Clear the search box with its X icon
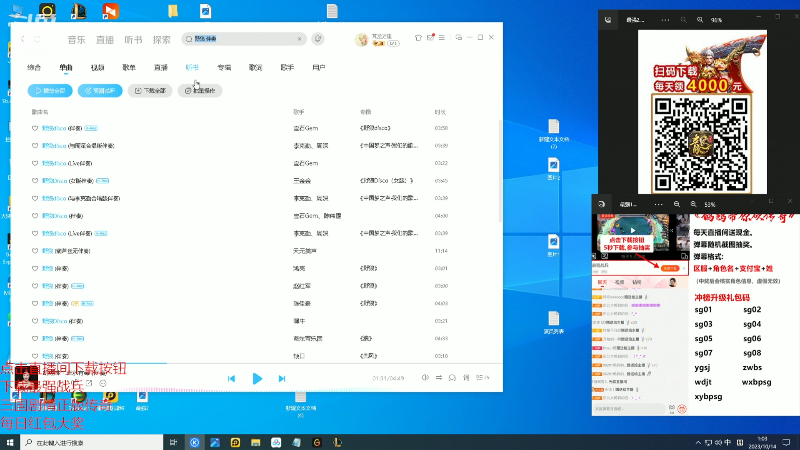Image resolution: width=800 pixels, height=450 pixels. pyautogui.click(x=299, y=39)
